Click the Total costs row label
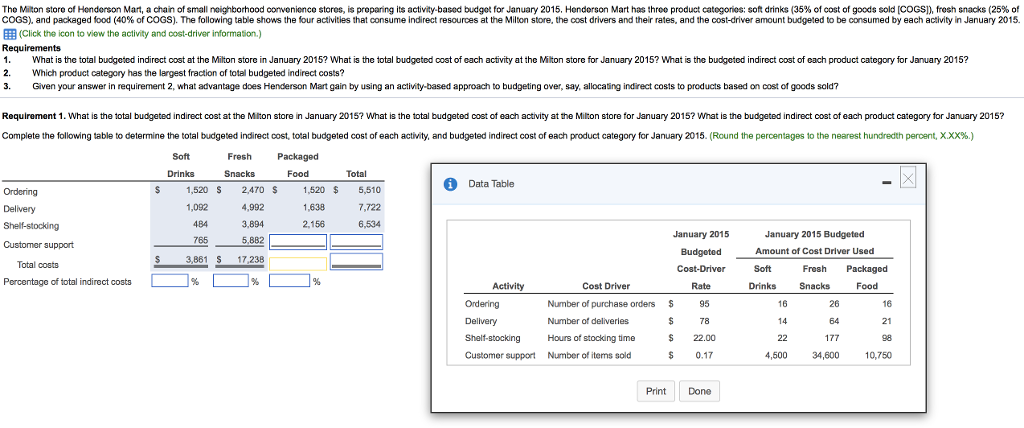The height and width of the screenshot is (428, 1024). (x=38, y=265)
